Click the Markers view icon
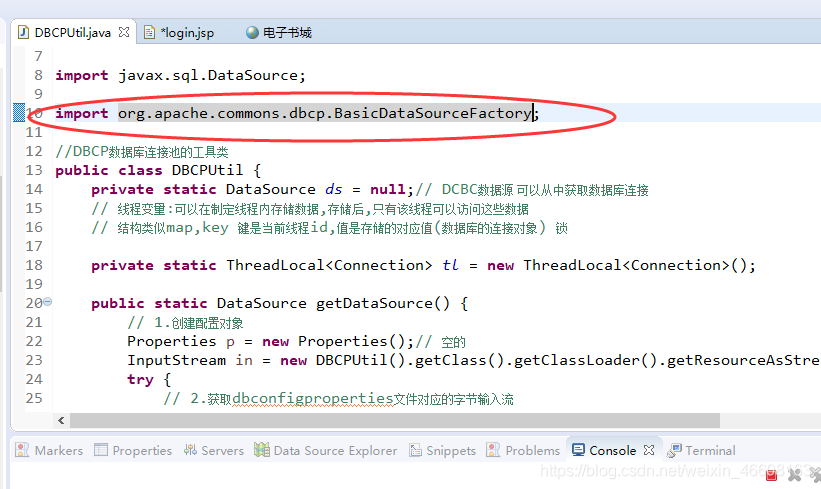821x489 pixels. coord(23,450)
